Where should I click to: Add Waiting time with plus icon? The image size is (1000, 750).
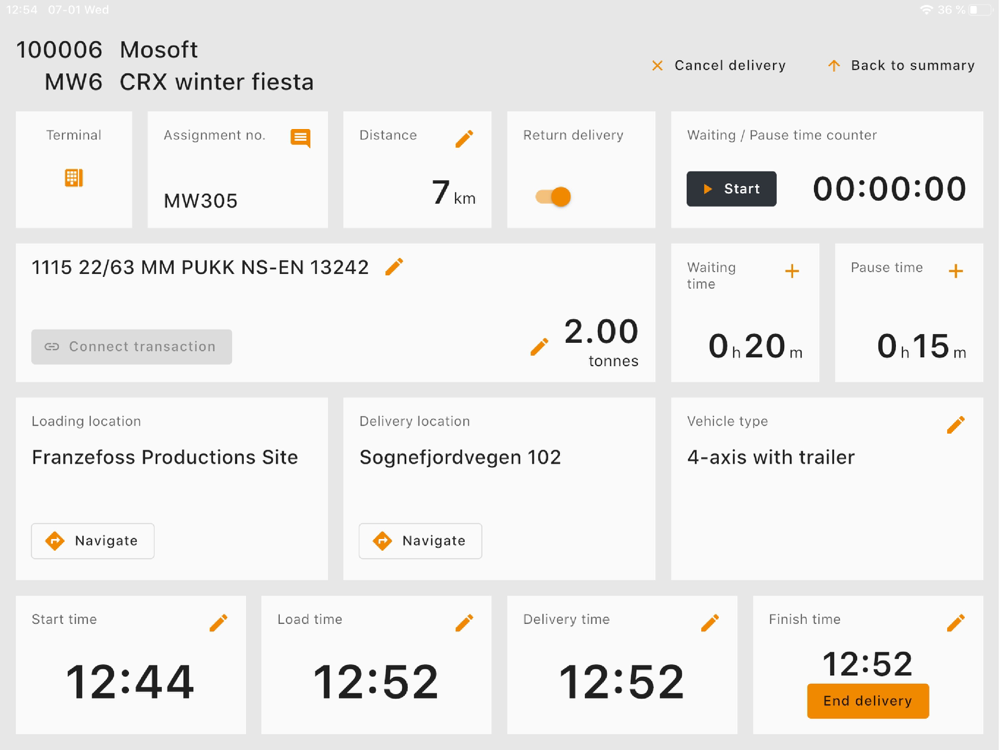[792, 271]
